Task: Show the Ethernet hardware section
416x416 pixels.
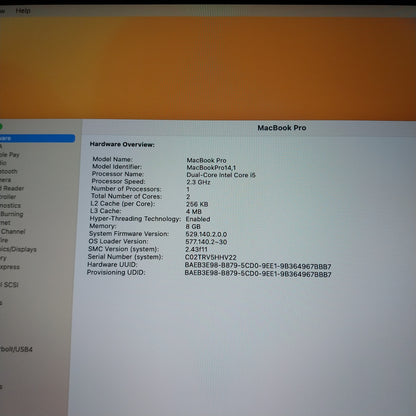Action: pyautogui.click(x=5, y=223)
